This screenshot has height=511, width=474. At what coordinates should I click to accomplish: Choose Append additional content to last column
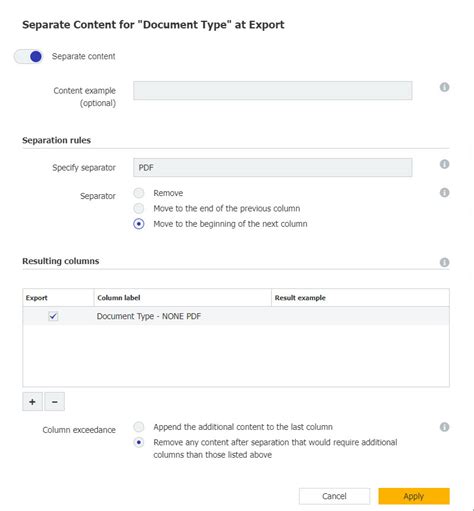pos(139,427)
